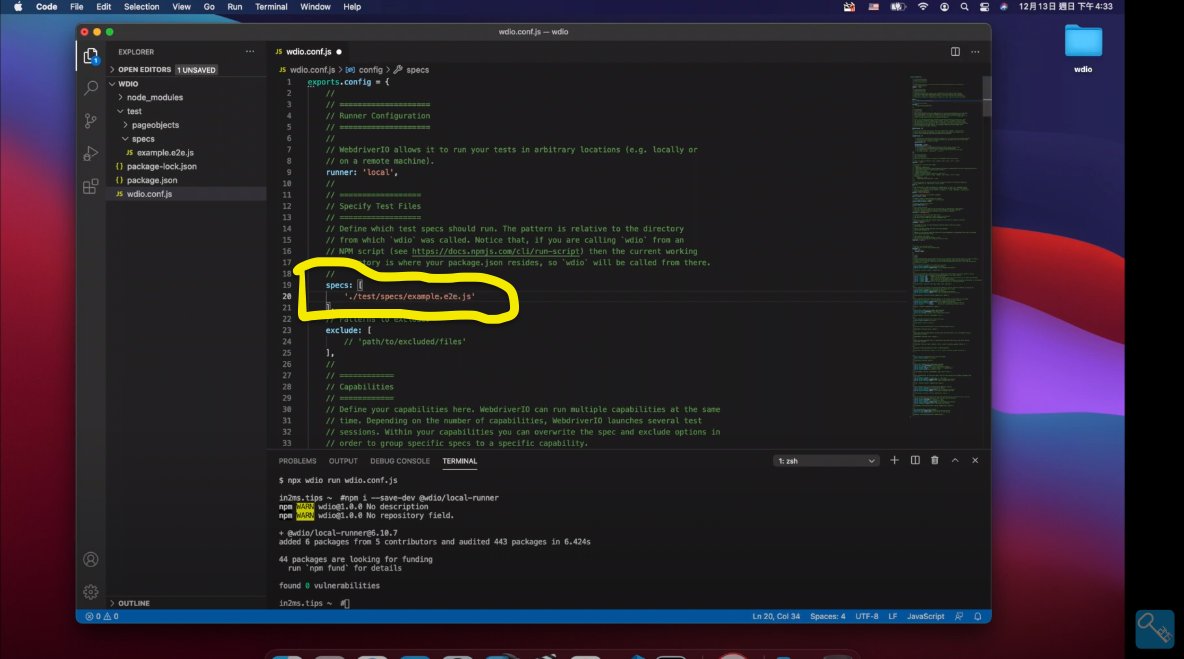Open Control Center in menu bar
Image resolution: width=1184 pixels, height=659 pixels.
click(984, 7)
